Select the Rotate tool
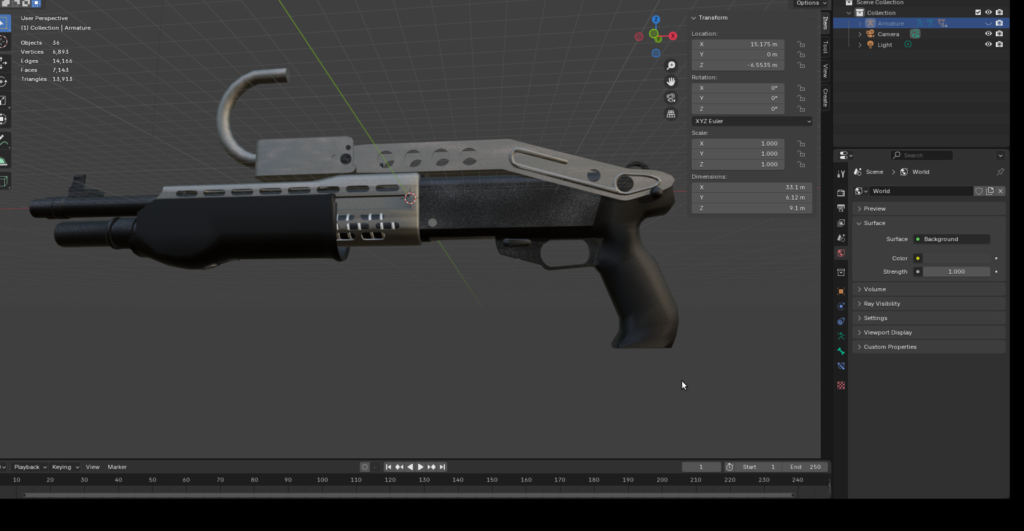Image resolution: width=1024 pixels, height=531 pixels. 4,81
